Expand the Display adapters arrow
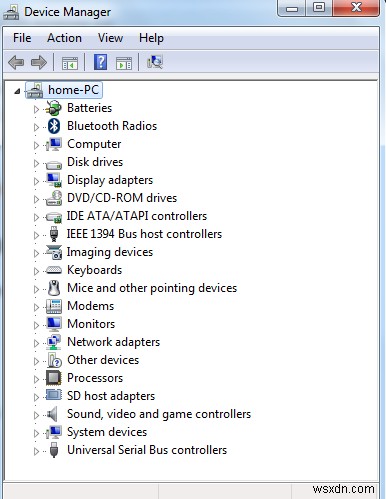The width and height of the screenshot is (386, 499). coord(36,181)
